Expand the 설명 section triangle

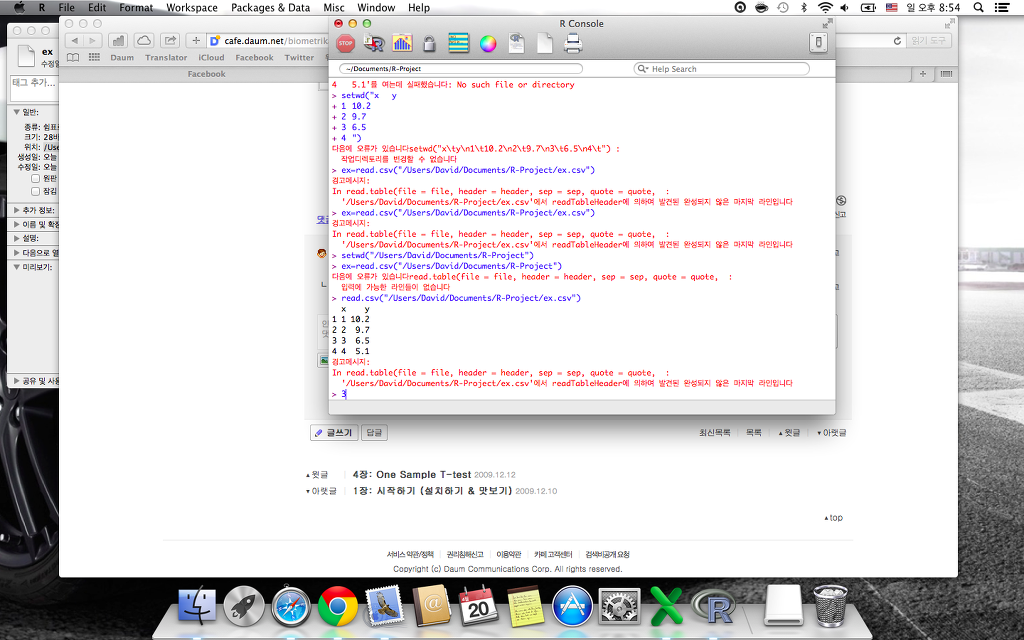coord(16,238)
